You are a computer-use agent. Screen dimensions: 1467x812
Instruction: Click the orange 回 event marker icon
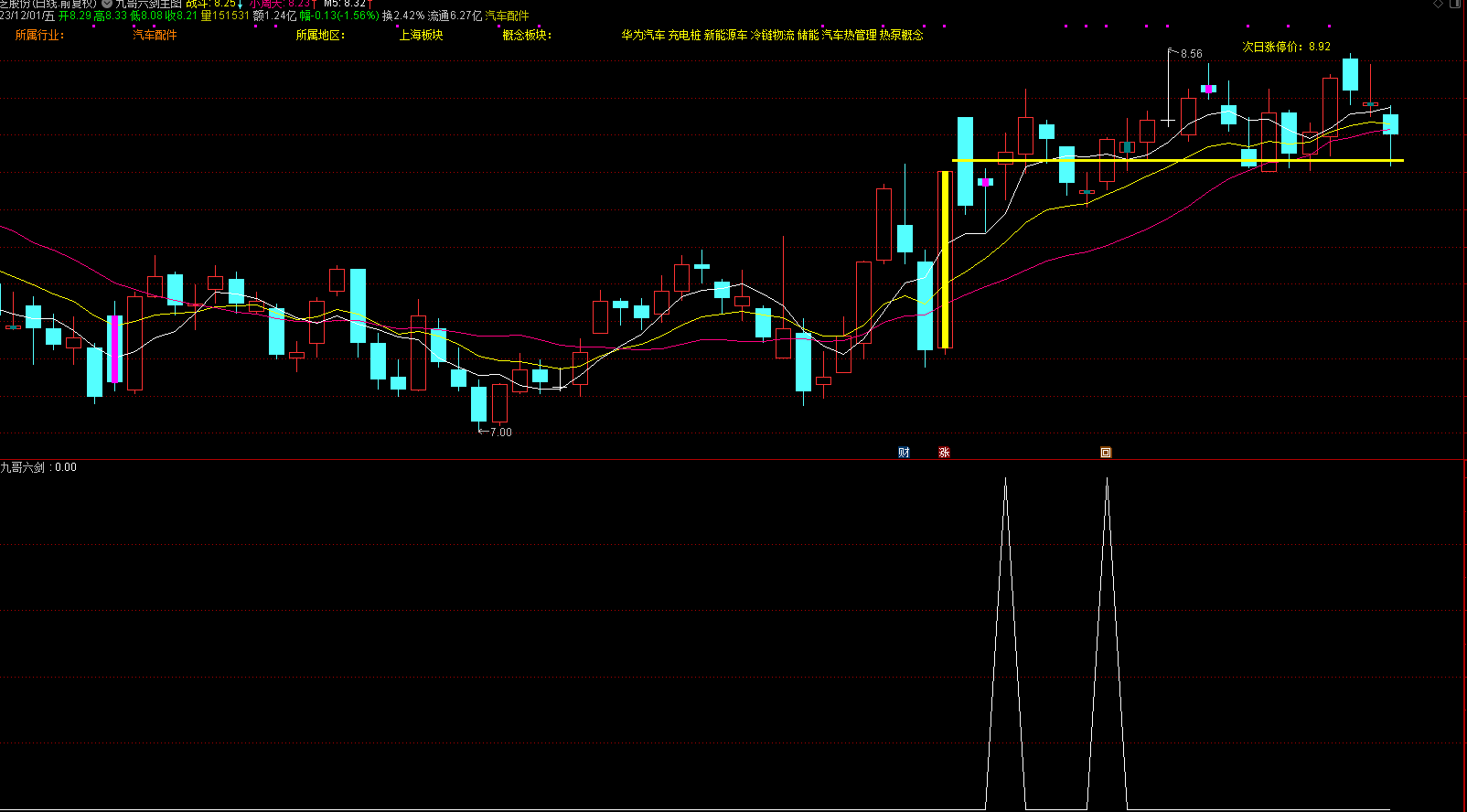(1105, 453)
